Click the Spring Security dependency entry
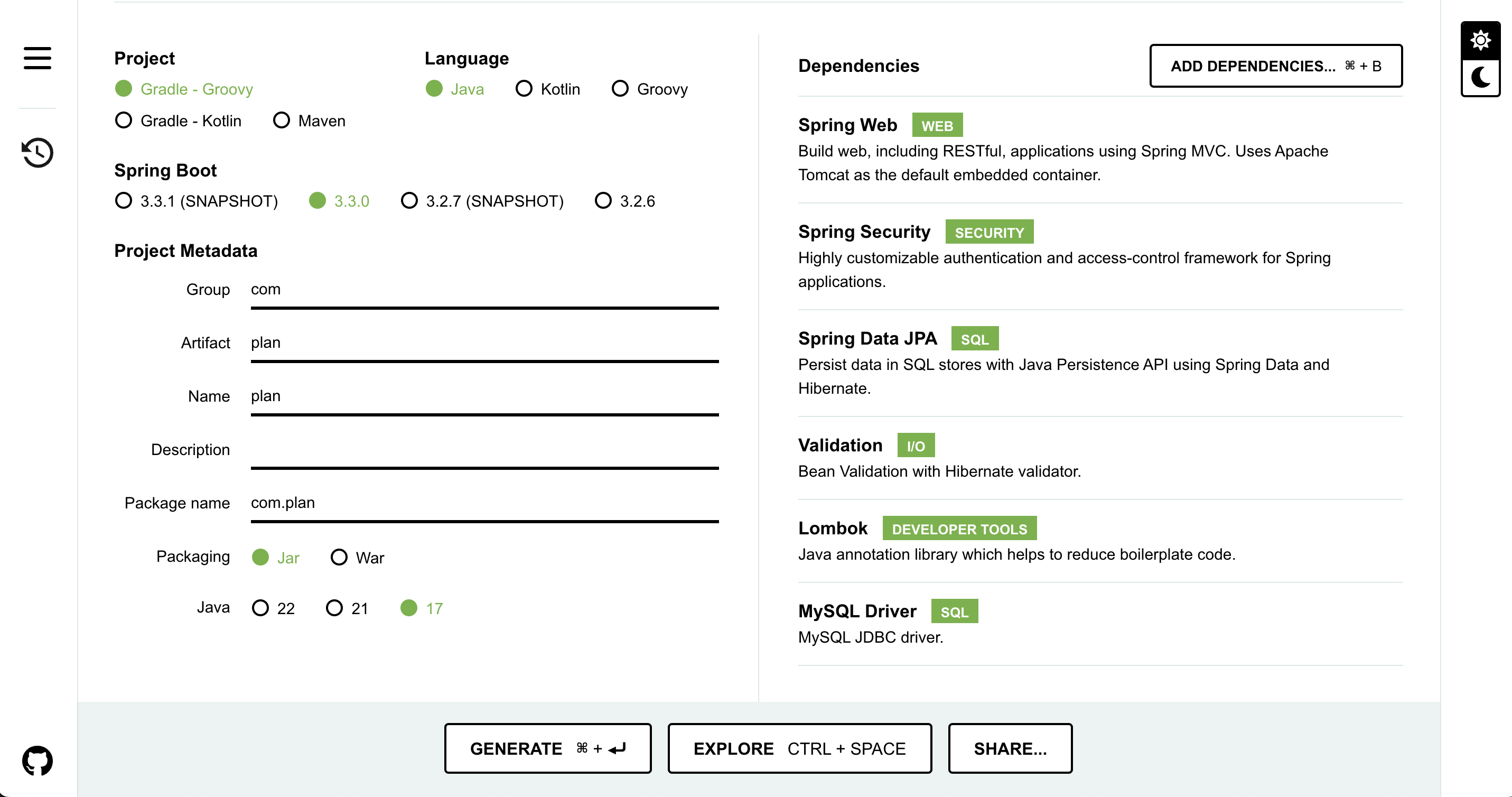1512x797 pixels. click(x=864, y=232)
